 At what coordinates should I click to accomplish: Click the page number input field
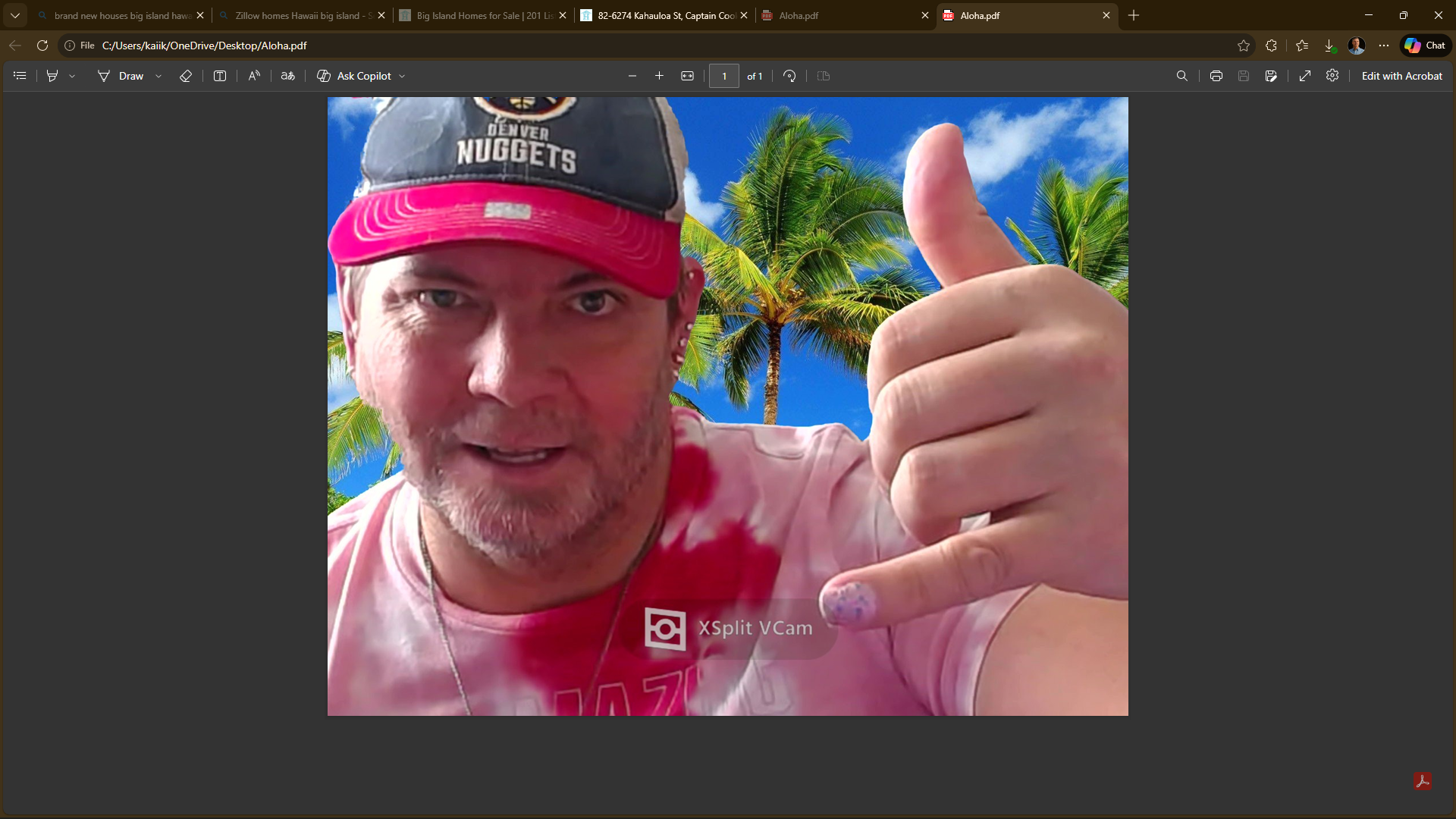724,76
